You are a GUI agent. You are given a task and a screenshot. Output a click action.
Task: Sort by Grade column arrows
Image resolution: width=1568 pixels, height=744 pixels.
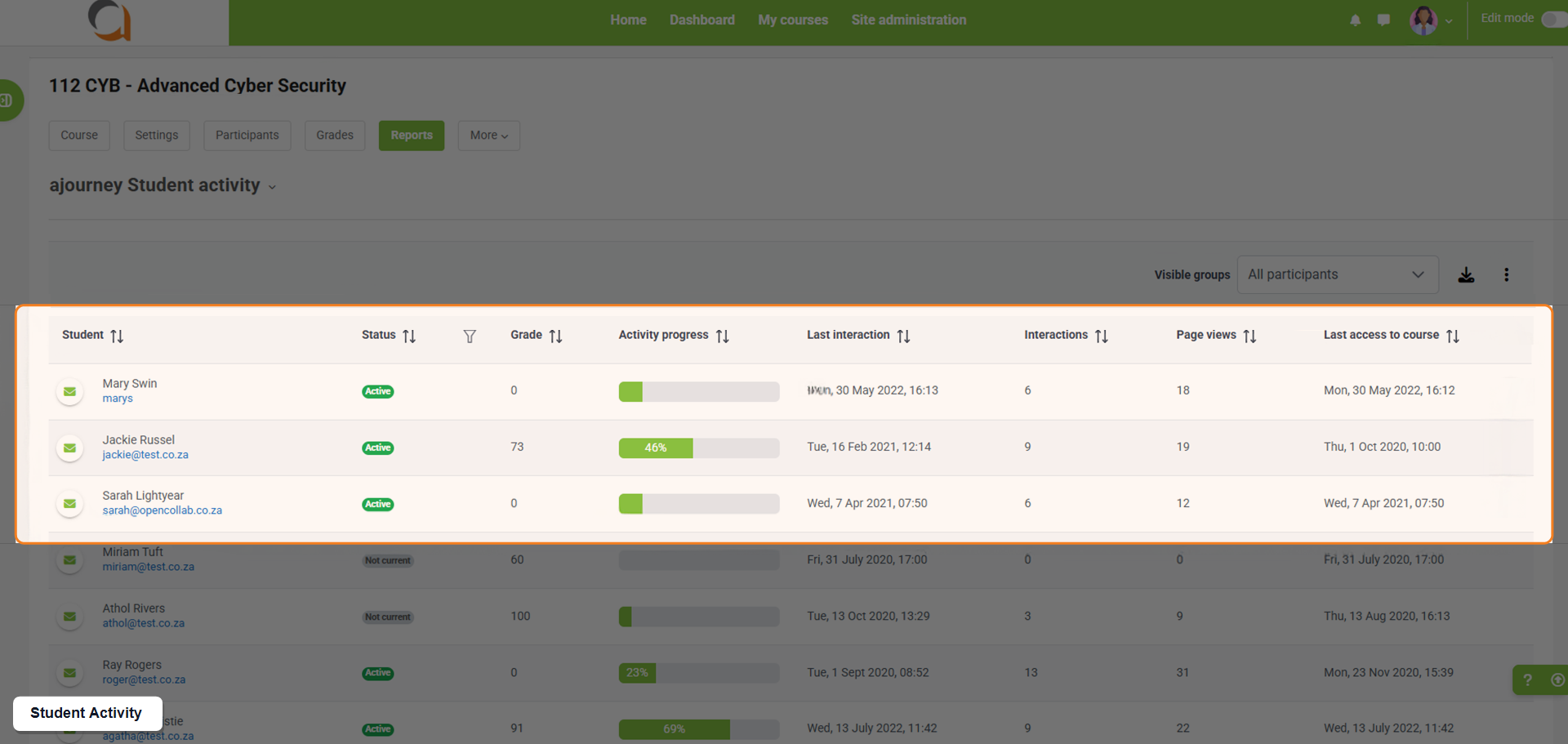[555, 336]
